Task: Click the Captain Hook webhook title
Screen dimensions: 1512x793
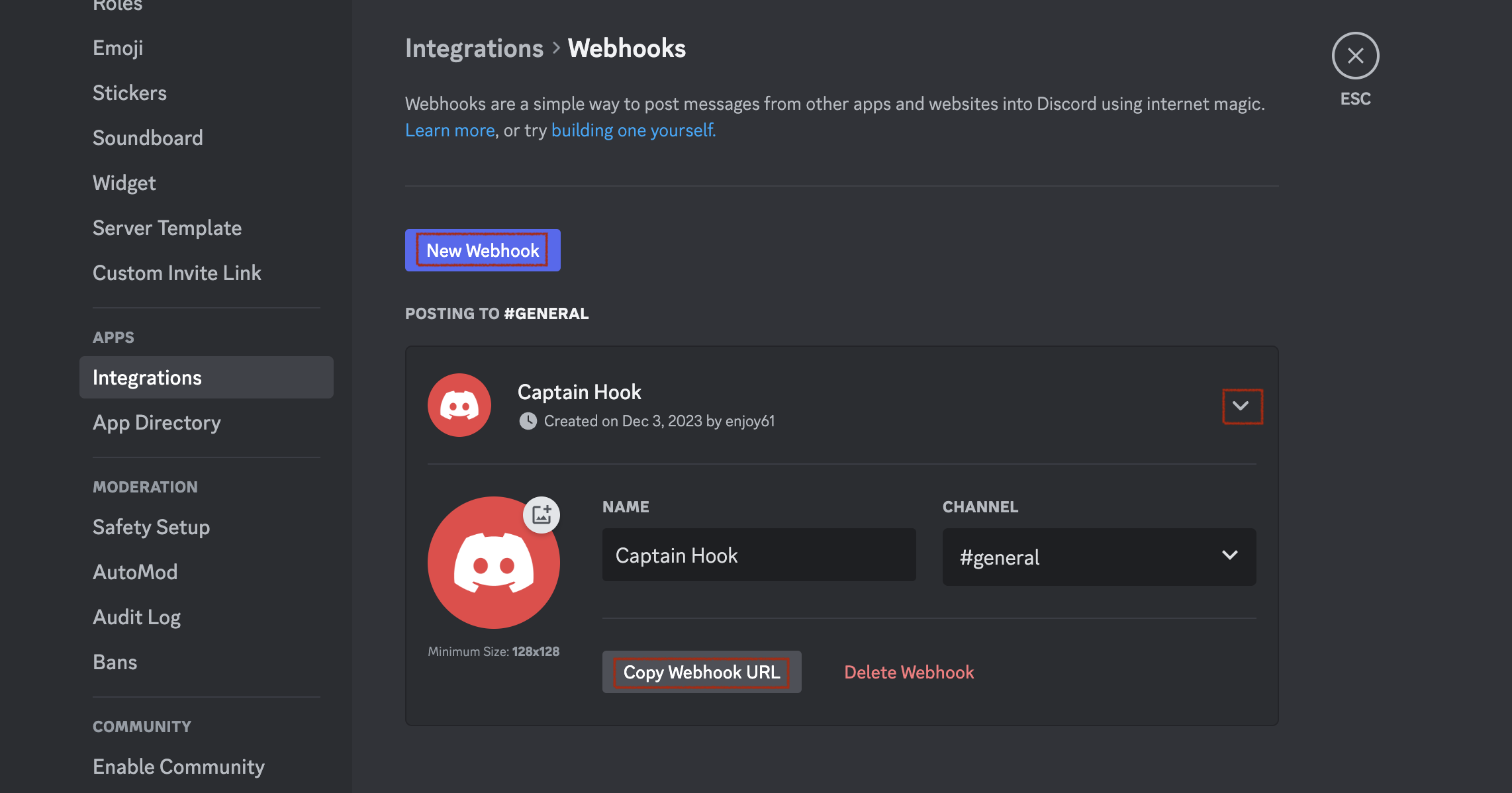Action: 579,392
